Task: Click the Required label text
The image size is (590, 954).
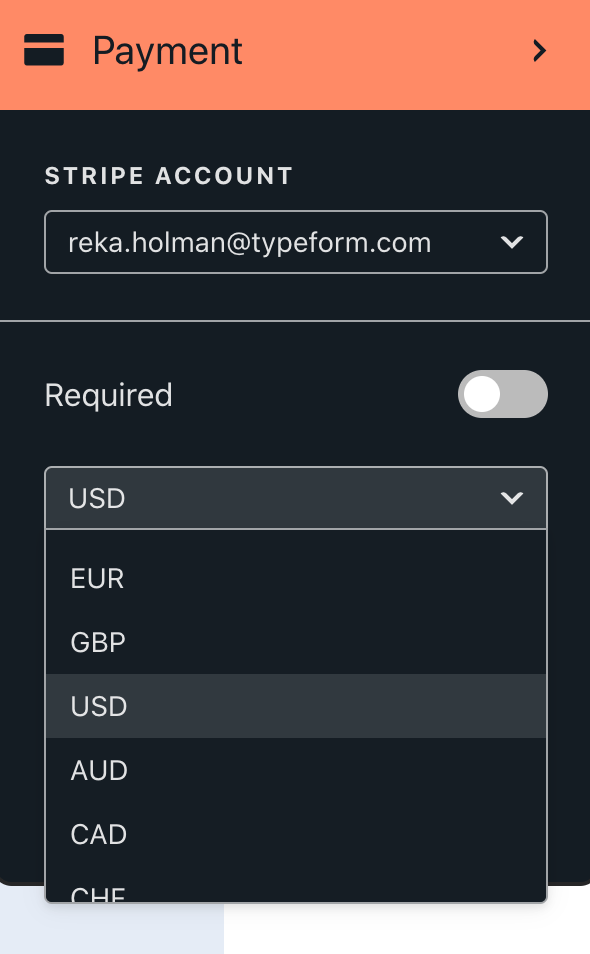Action: pos(108,395)
